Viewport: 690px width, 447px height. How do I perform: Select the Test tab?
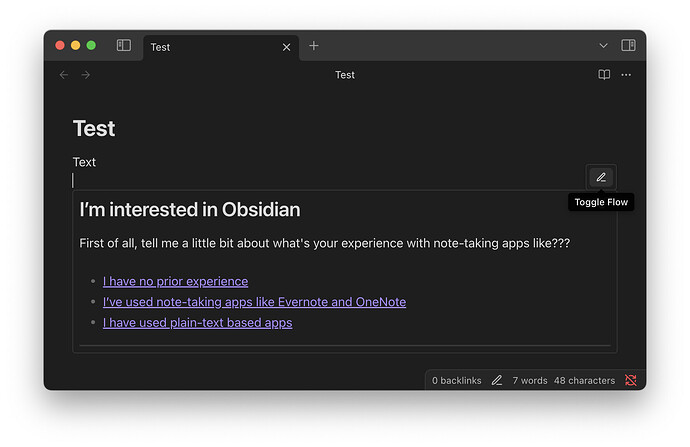click(221, 47)
